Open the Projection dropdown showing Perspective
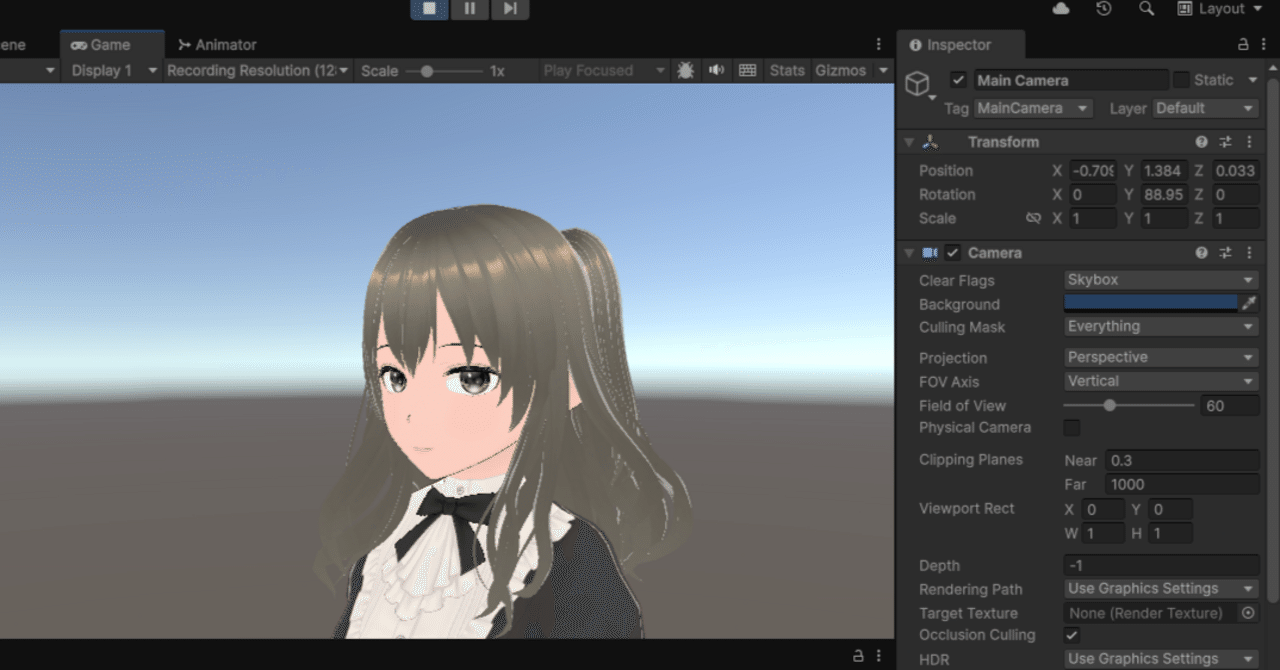The width and height of the screenshot is (1280, 670). point(1160,357)
